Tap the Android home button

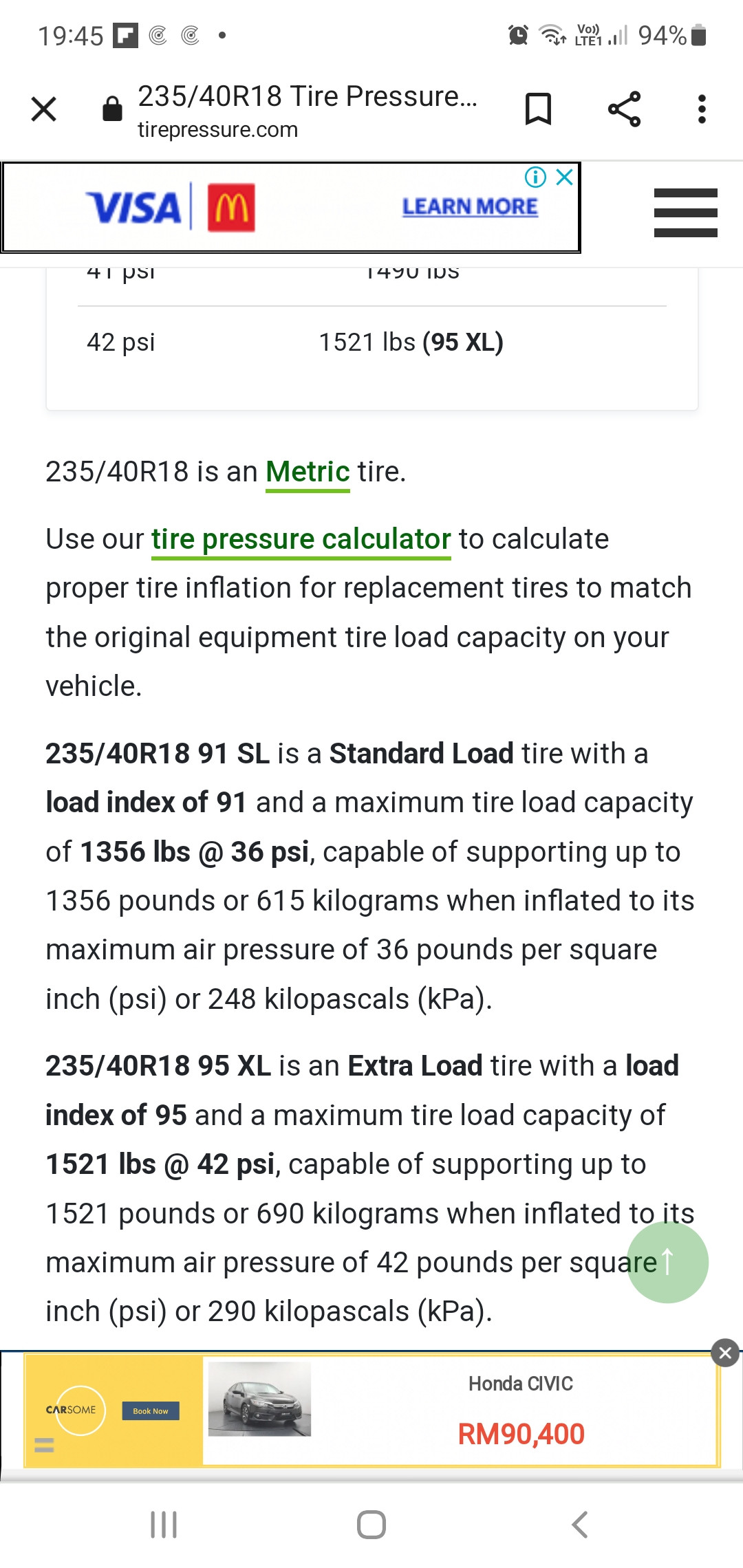click(371, 1525)
